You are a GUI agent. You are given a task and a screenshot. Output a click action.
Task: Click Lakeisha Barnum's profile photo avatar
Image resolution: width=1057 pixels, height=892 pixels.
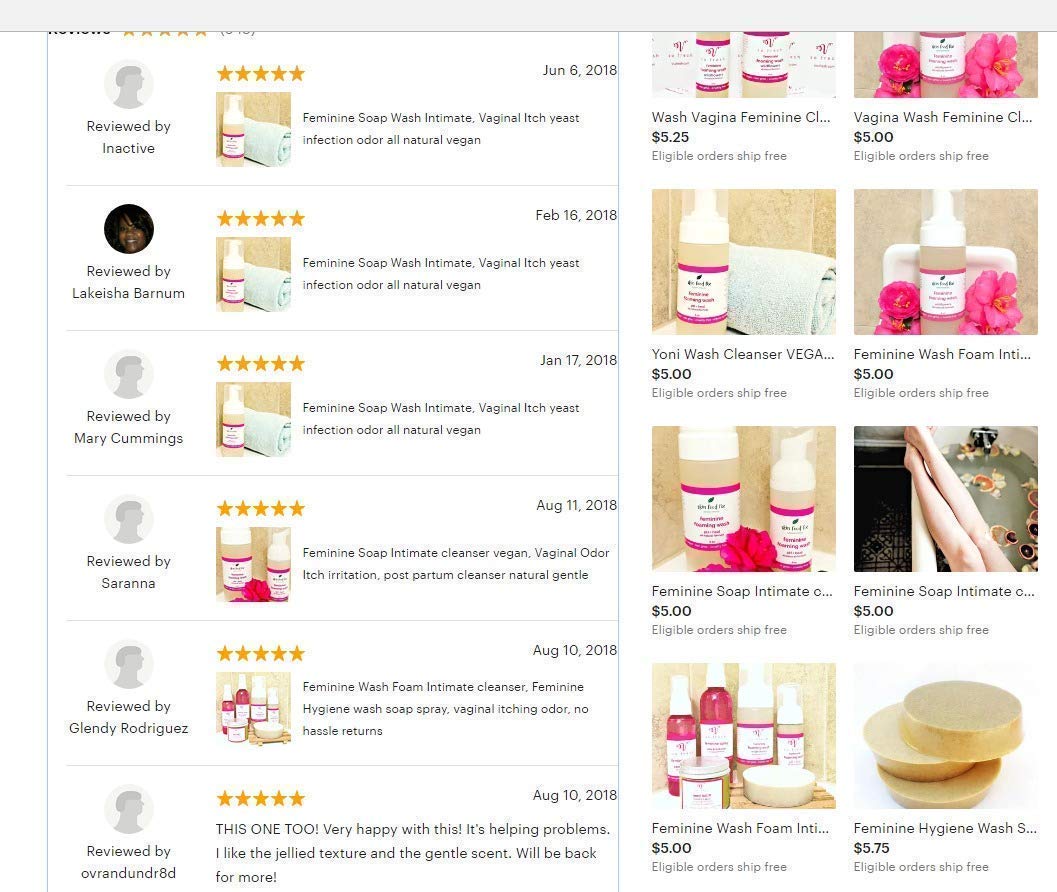coord(129,229)
